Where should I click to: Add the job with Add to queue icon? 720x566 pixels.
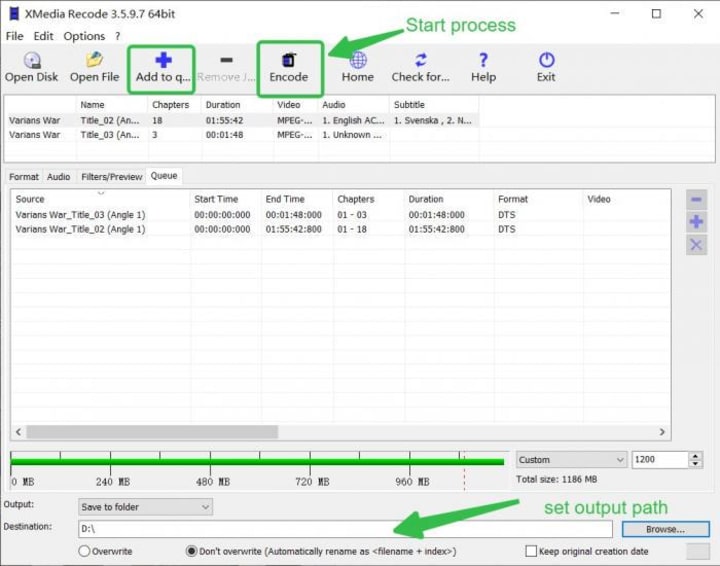pos(163,60)
